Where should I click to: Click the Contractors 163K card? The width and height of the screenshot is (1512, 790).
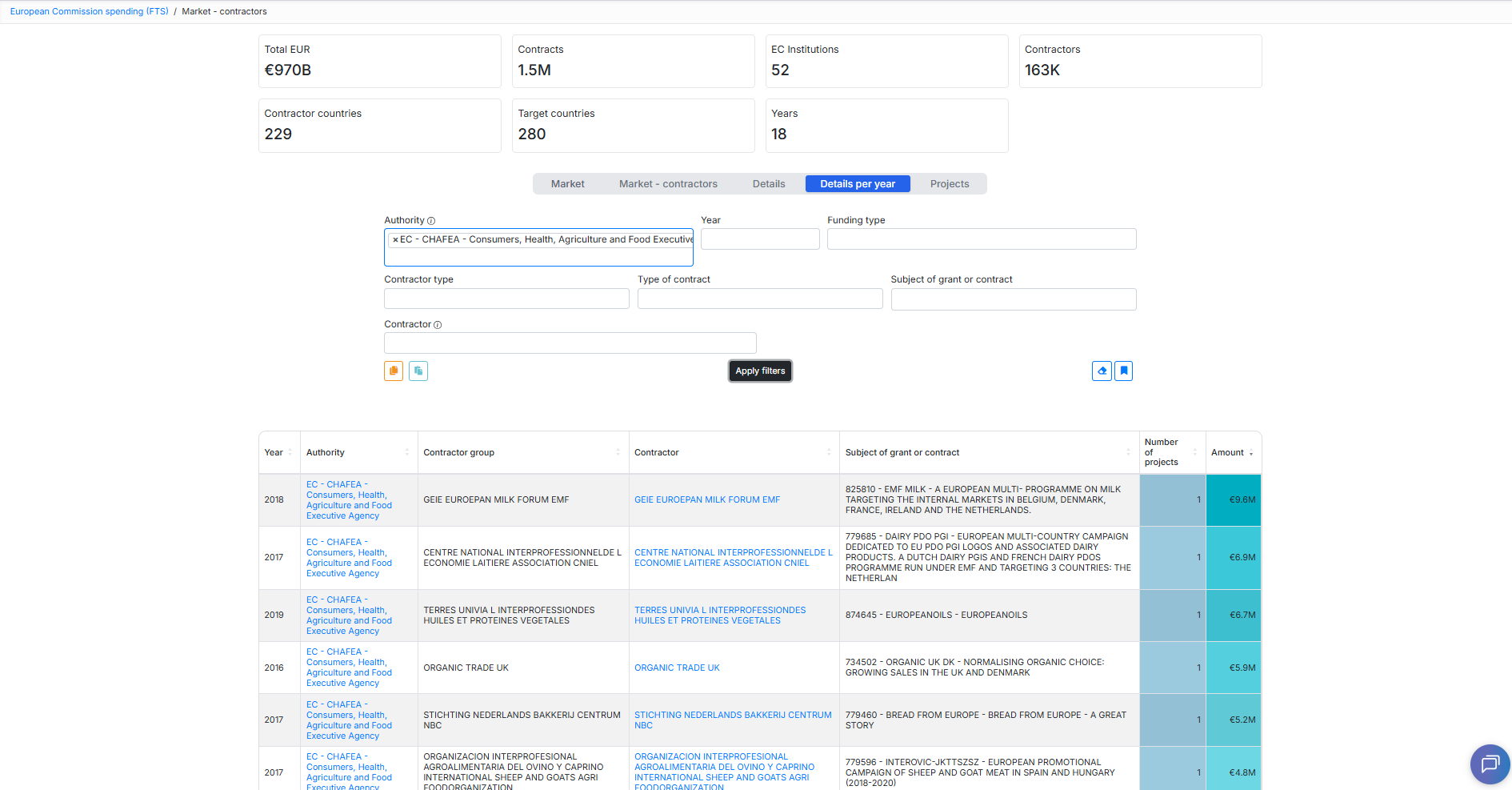tap(1140, 61)
